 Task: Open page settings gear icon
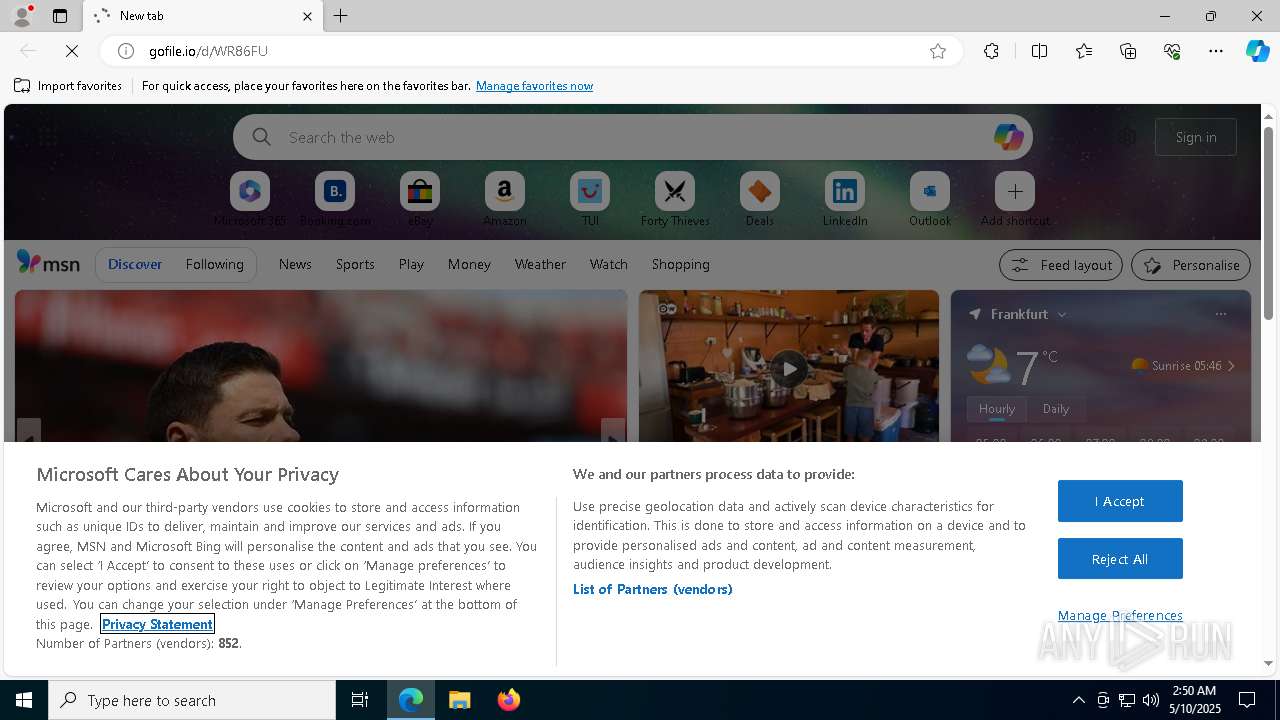click(1128, 137)
